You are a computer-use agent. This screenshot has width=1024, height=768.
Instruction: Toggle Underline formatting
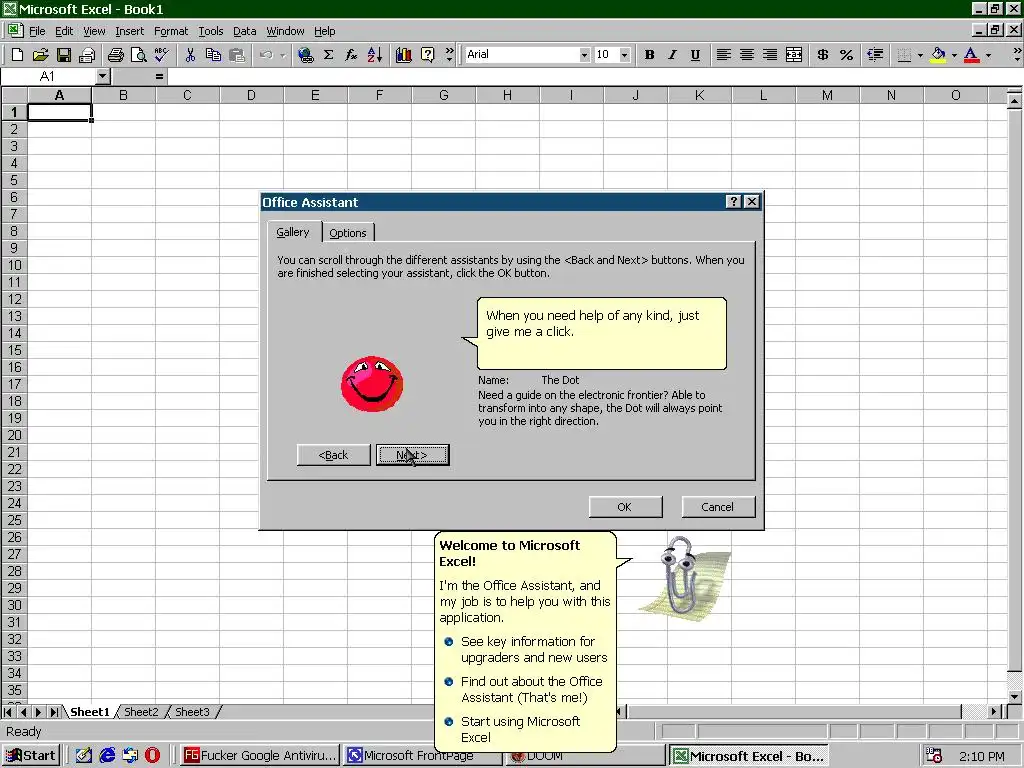(696, 55)
